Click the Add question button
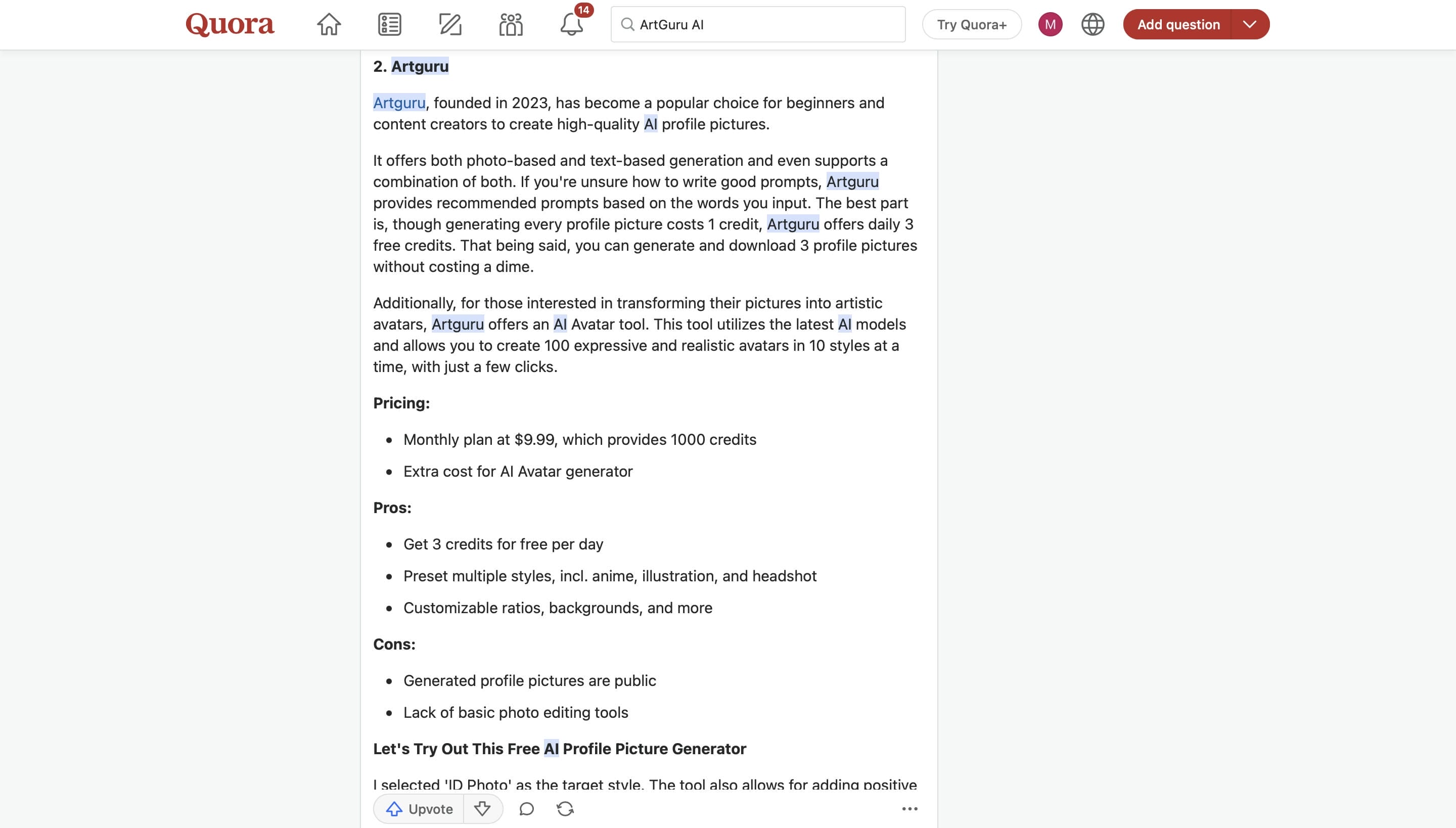1456x828 pixels. click(x=1178, y=24)
